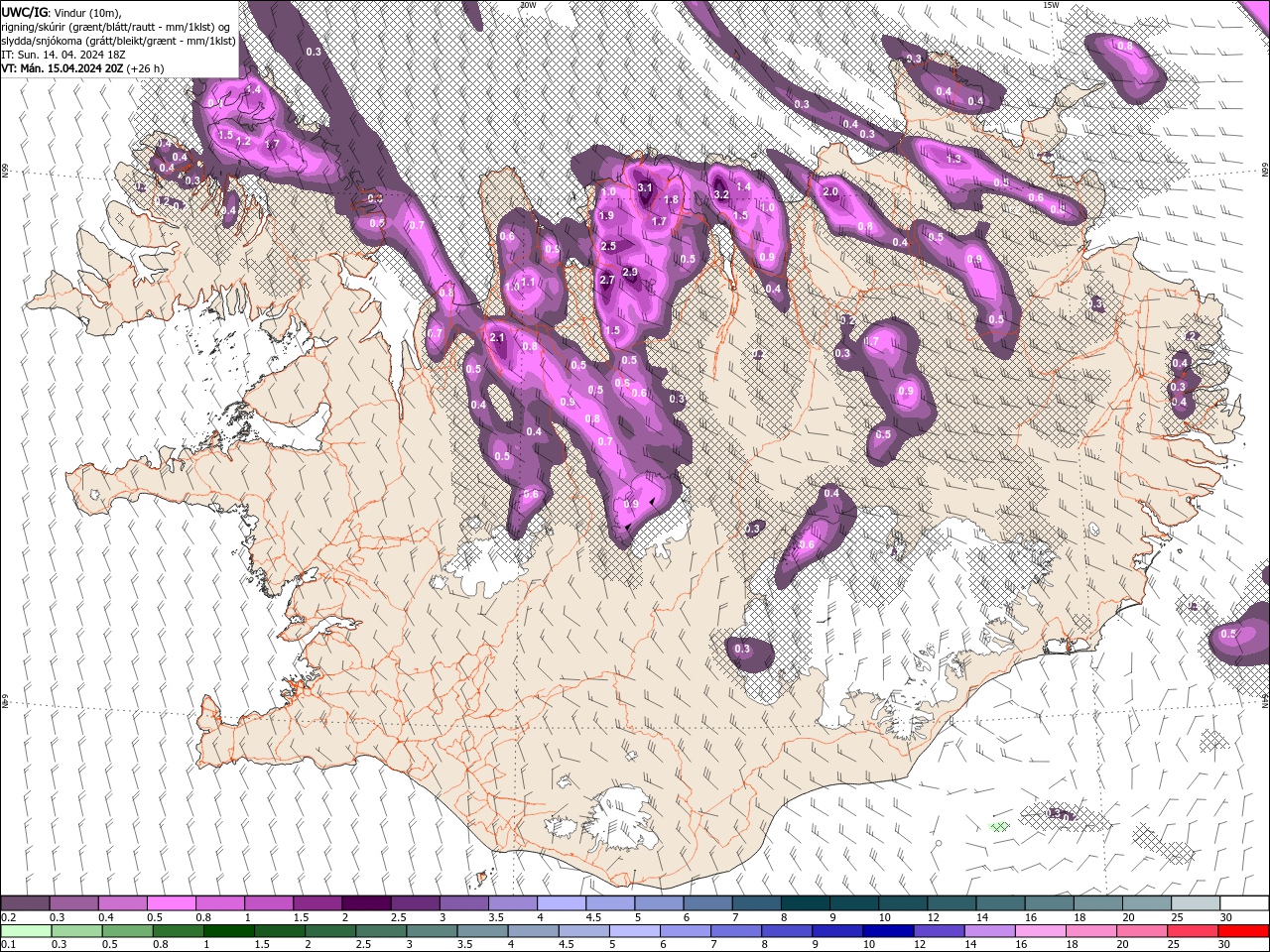Click the 0.1 label under the lower scale

(x=9, y=945)
